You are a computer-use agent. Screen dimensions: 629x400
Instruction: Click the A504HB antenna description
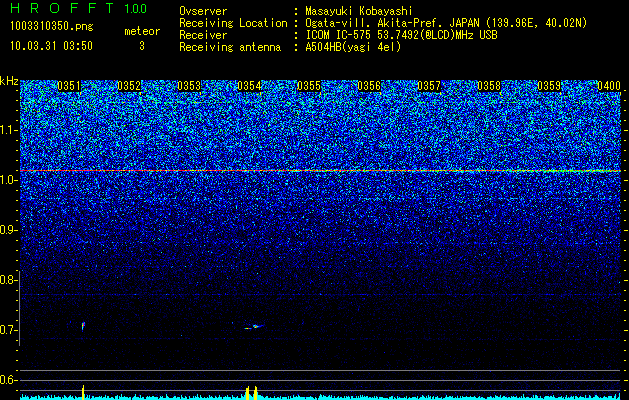[x=353, y=47]
